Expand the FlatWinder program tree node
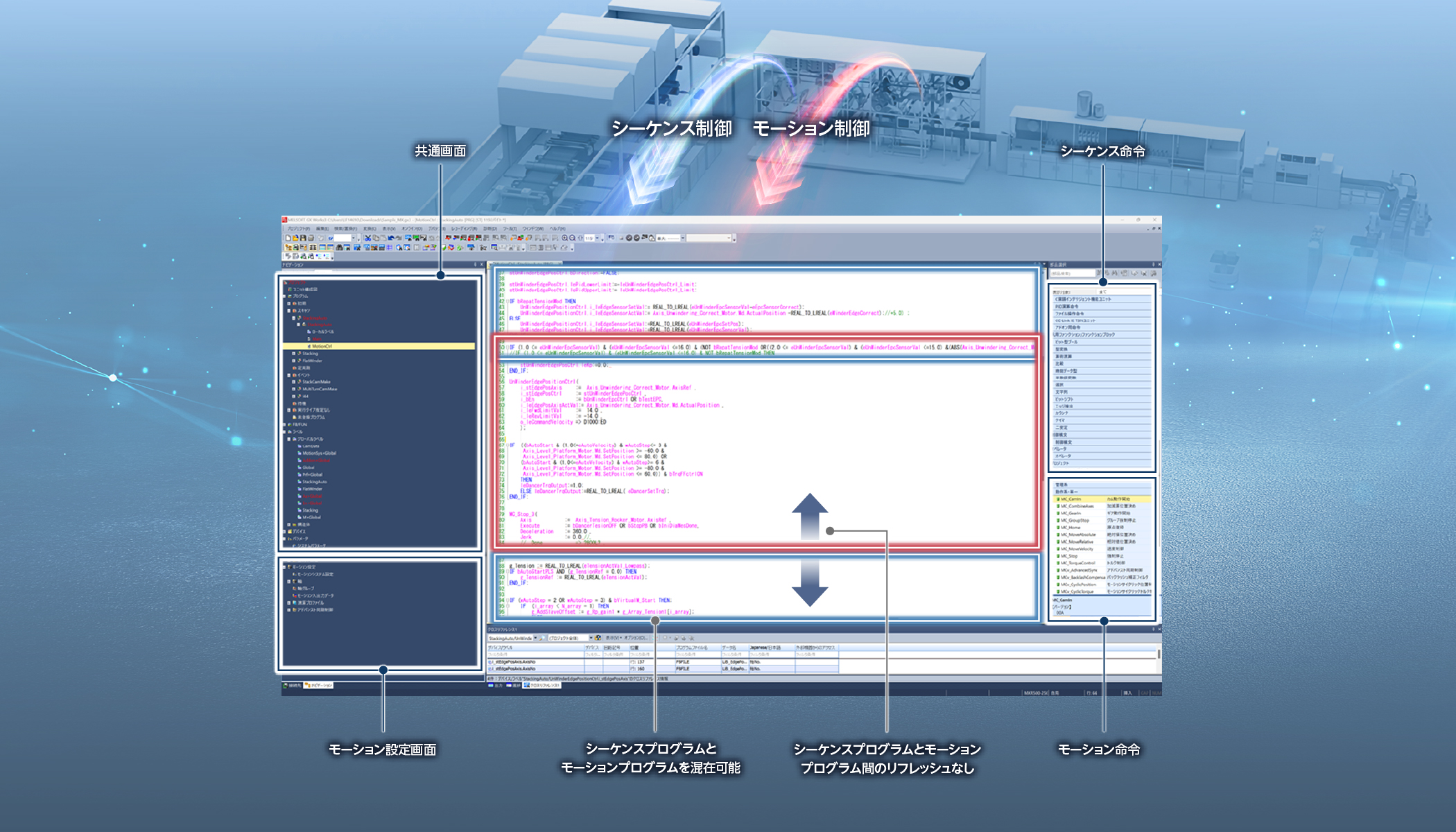 coord(294,361)
